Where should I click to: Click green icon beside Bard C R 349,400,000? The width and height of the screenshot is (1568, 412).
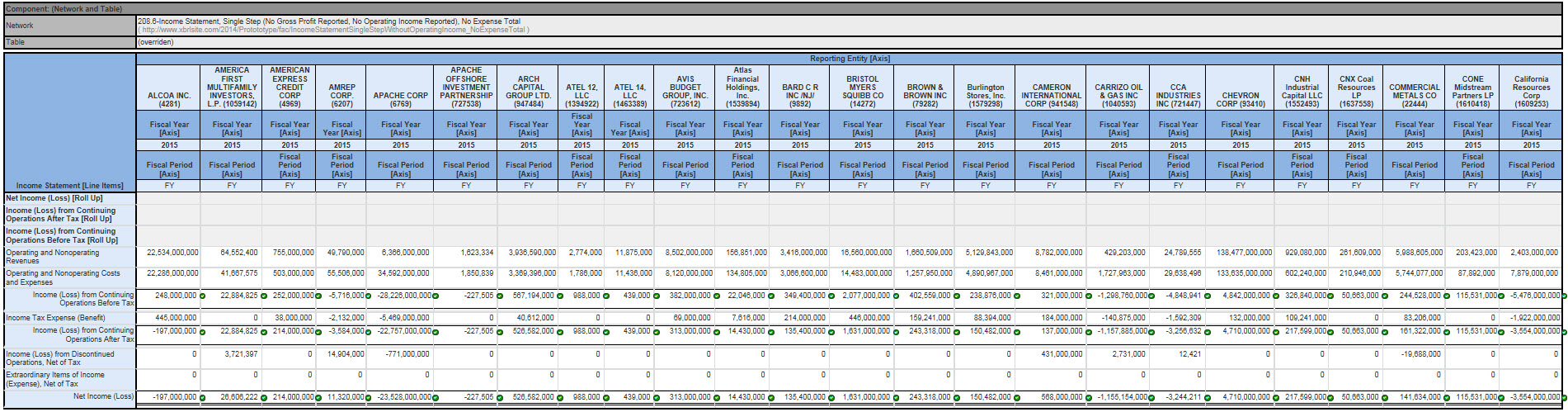[x=831, y=296]
